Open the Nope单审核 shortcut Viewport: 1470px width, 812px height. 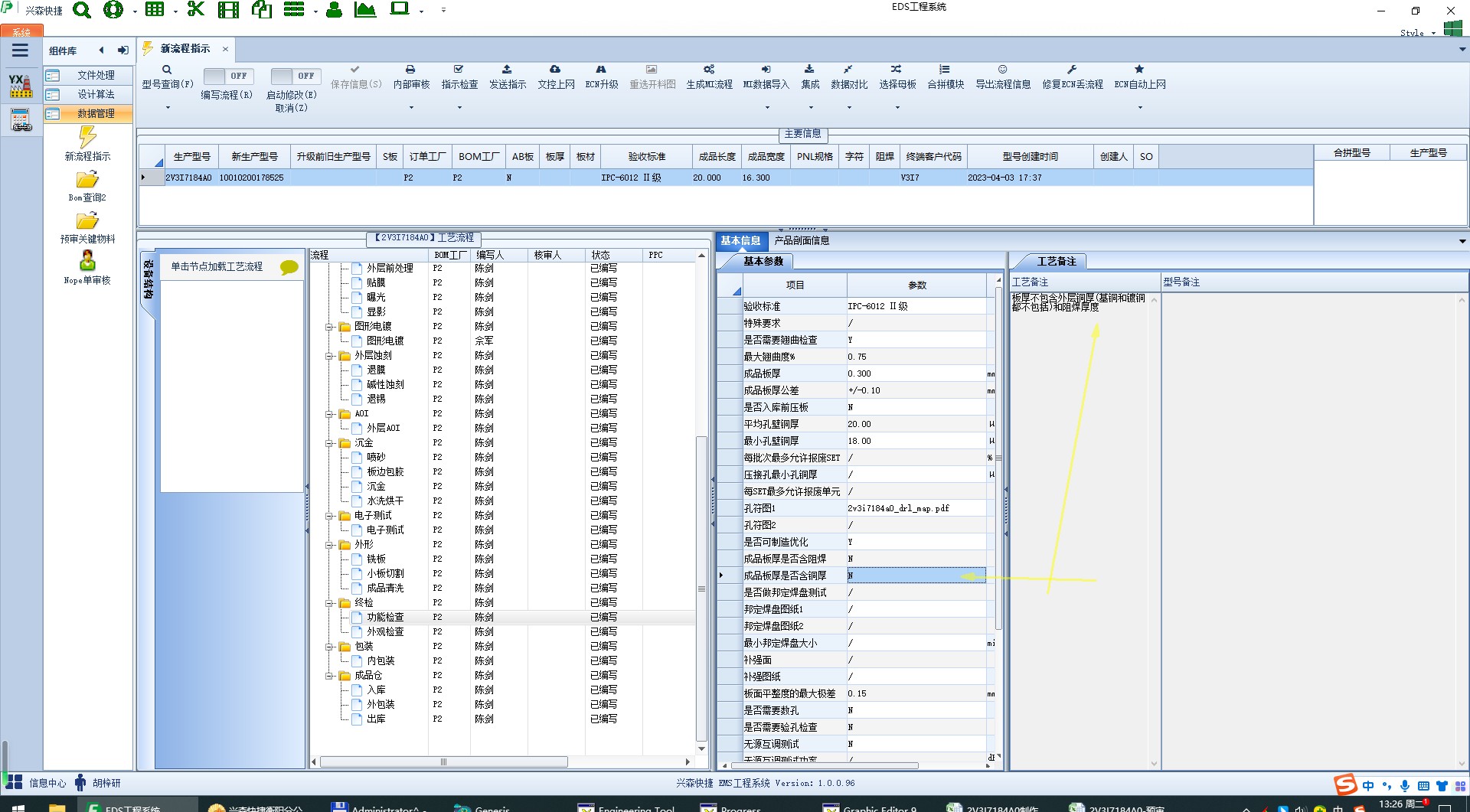pos(87,268)
